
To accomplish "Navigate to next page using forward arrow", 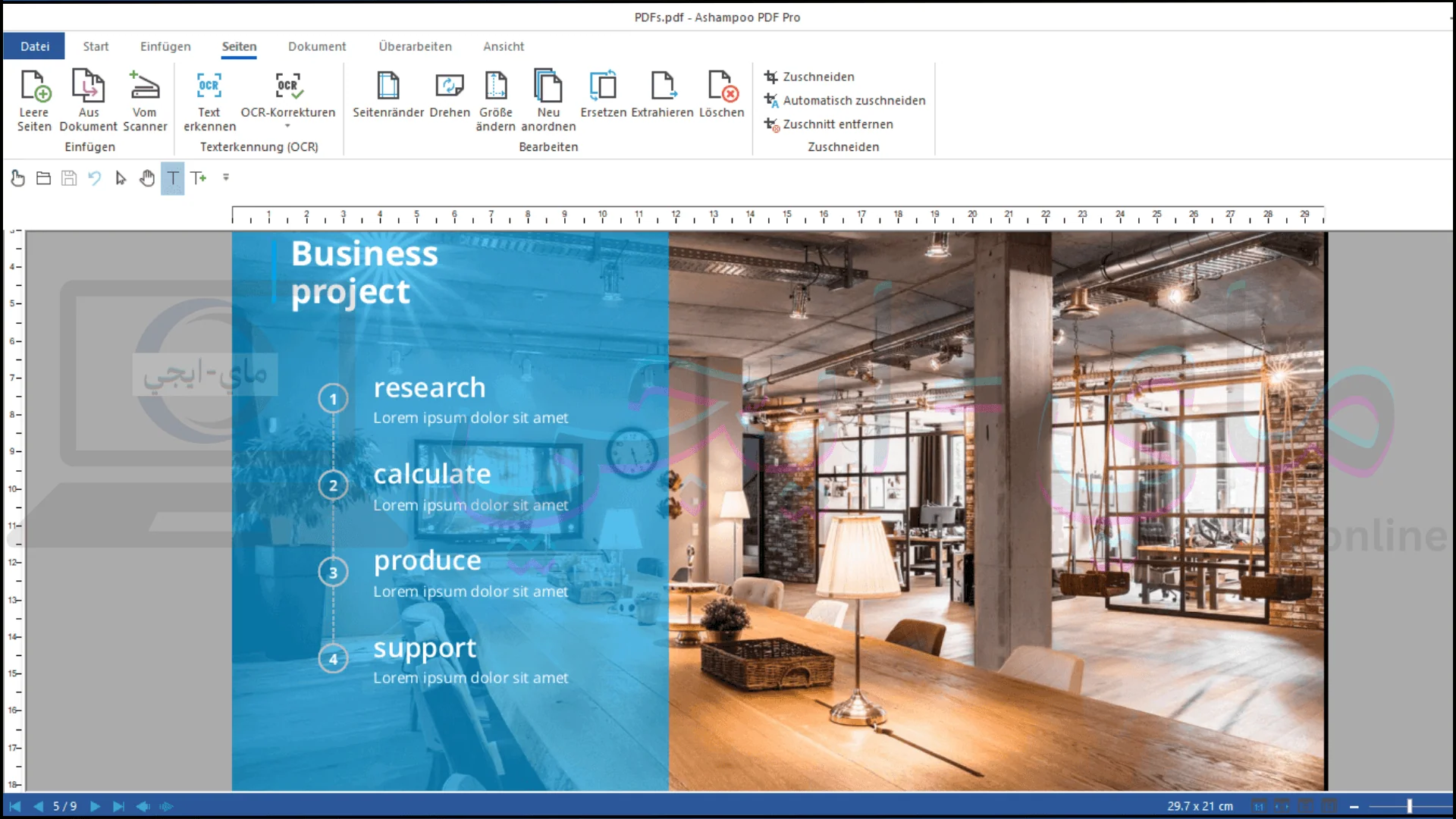I will coord(95,805).
